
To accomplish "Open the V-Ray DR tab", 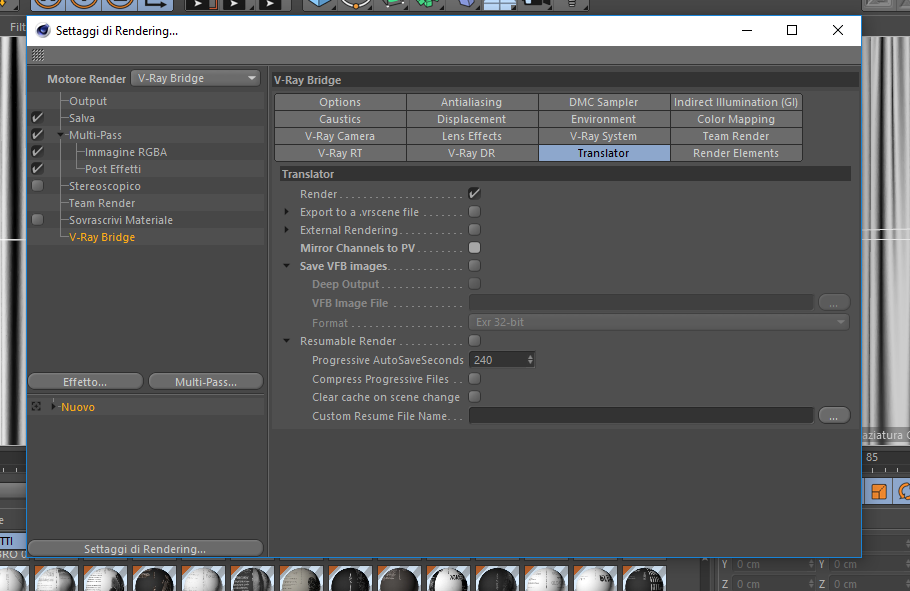I will 472,153.
